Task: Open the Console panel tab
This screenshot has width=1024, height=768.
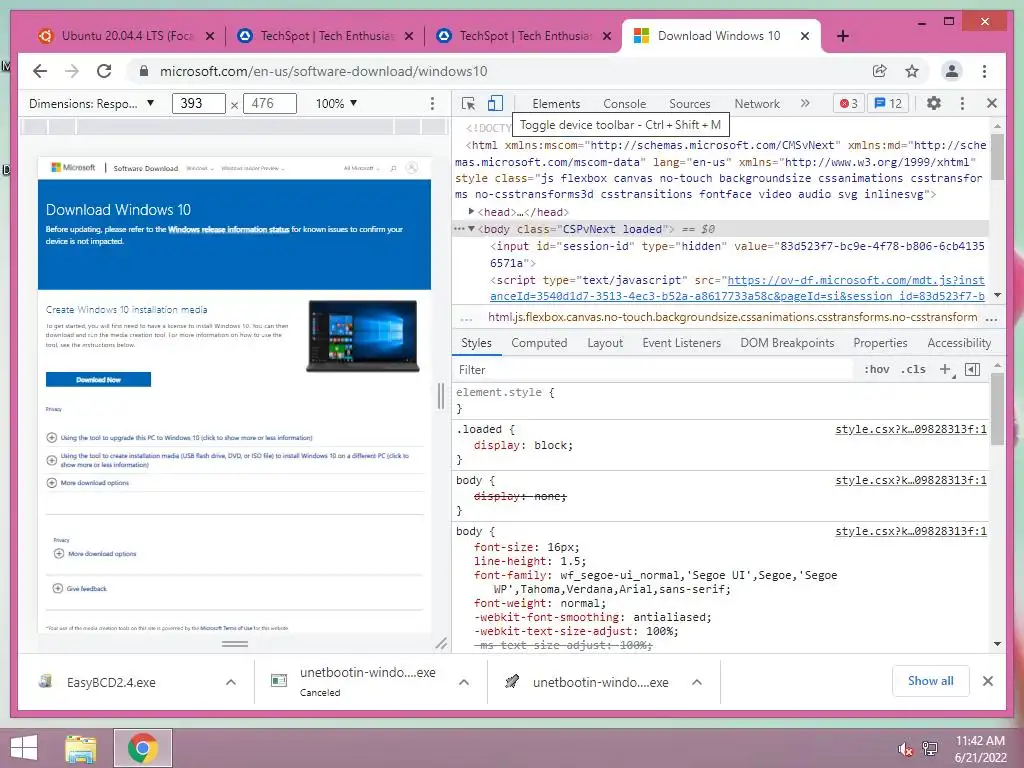Action: pos(624,103)
